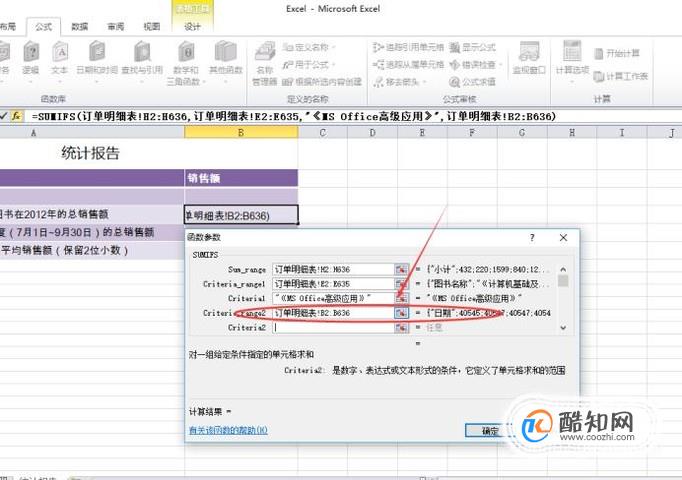The image size is (682, 480).
Task: Click 开始计算 (Calculate Now)
Action: tap(617, 53)
